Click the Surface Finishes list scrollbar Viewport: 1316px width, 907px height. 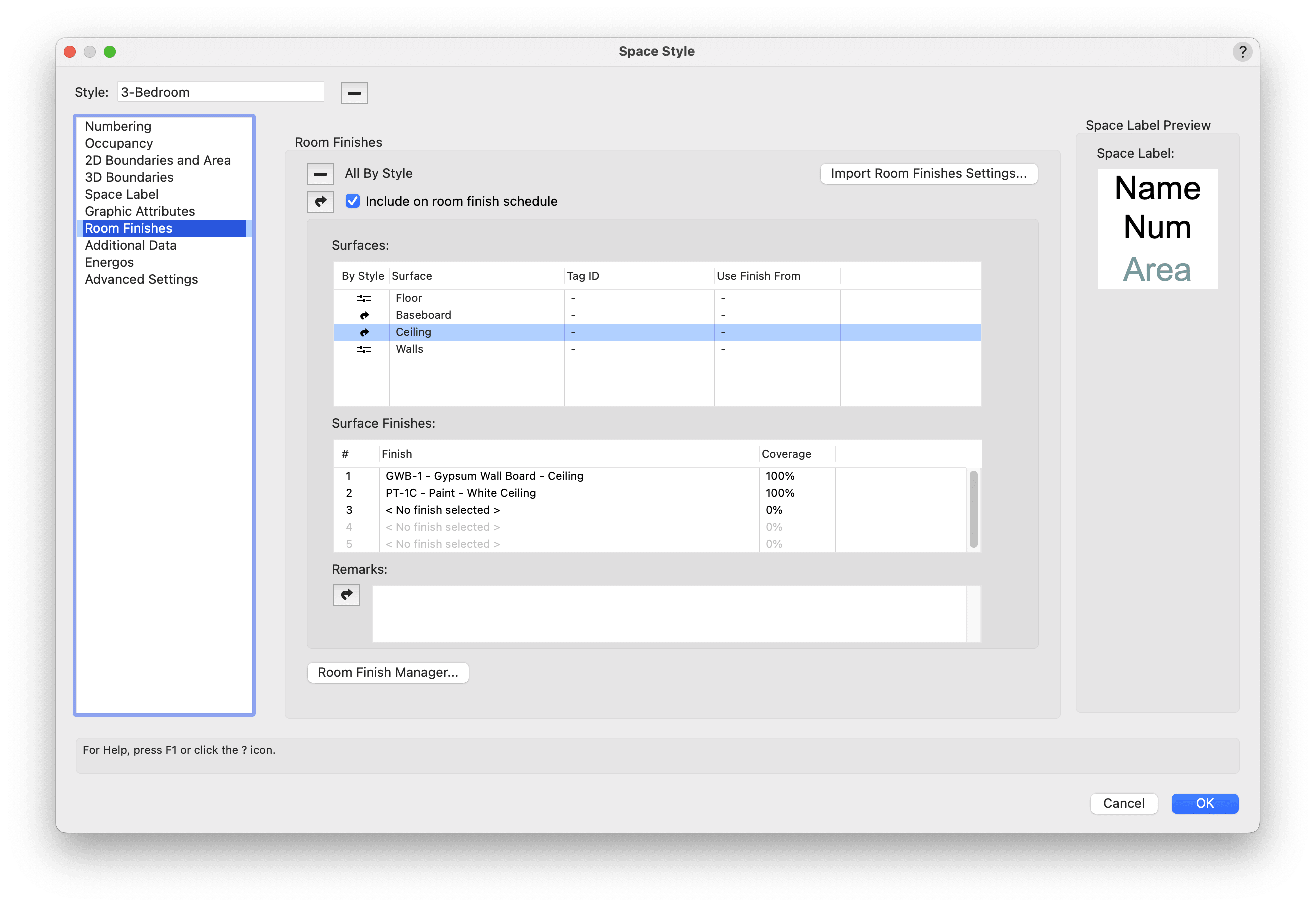click(973, 509)
